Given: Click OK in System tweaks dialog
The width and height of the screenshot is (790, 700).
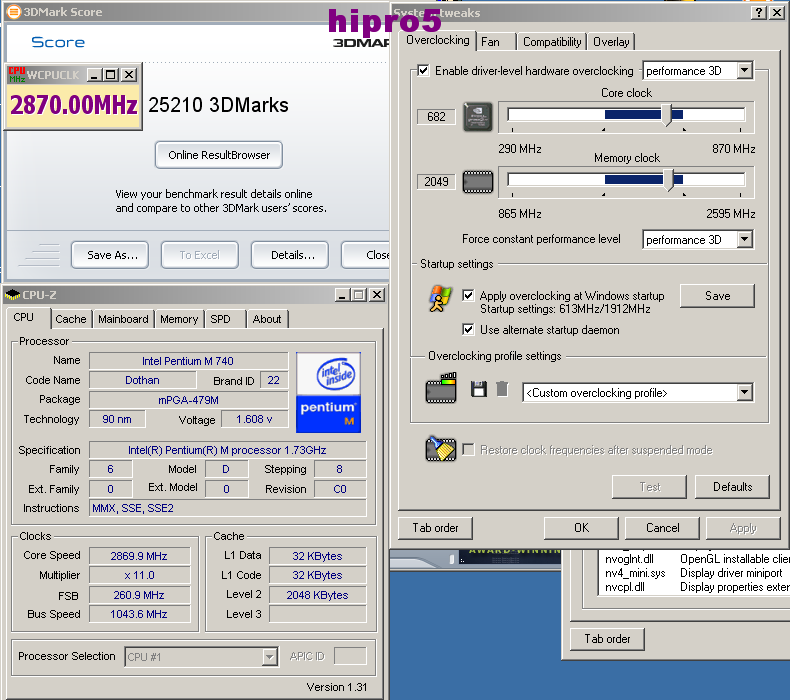Looking at the screenshot, I should coord(581,528).
